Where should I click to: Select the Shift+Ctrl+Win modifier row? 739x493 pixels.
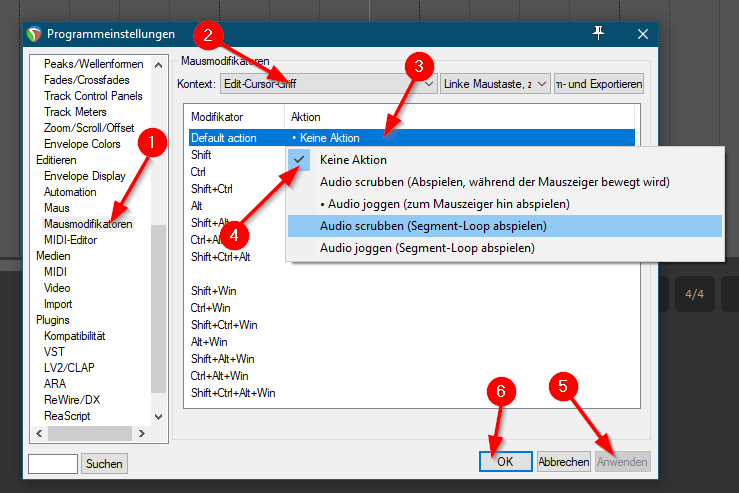pos(224,325)
